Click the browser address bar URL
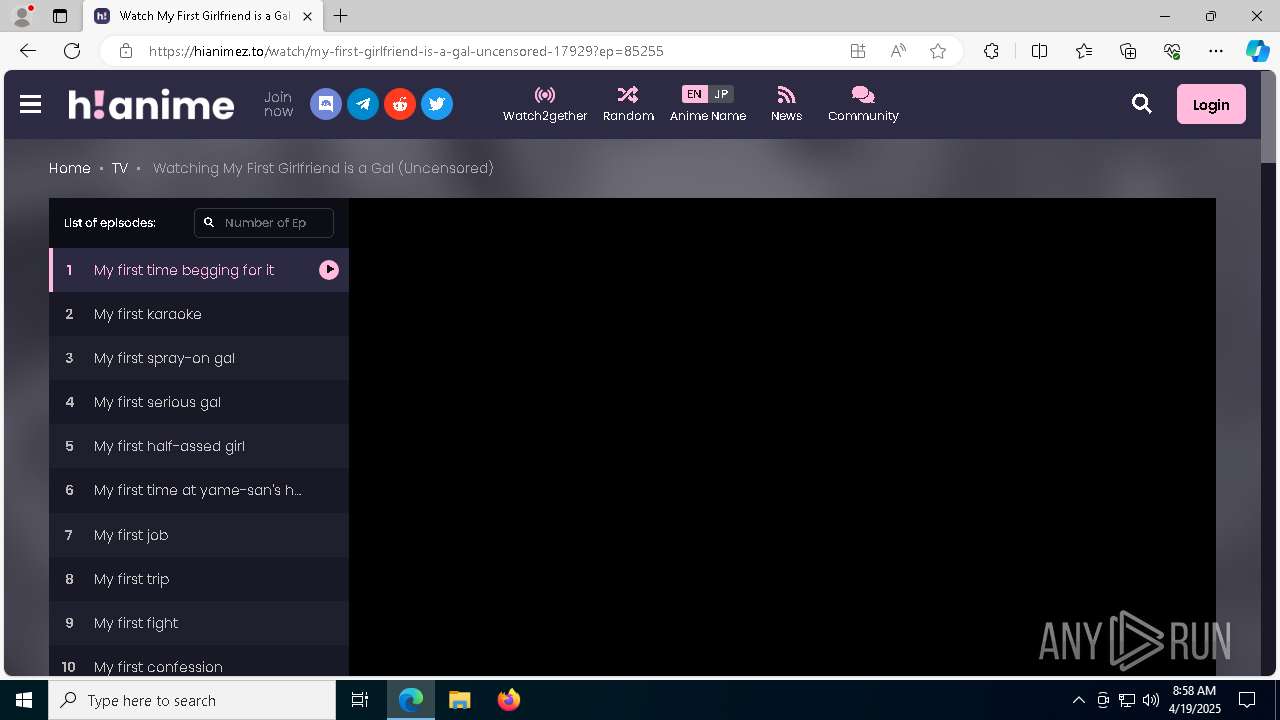 pyautogui.click(x=406, y=51)
